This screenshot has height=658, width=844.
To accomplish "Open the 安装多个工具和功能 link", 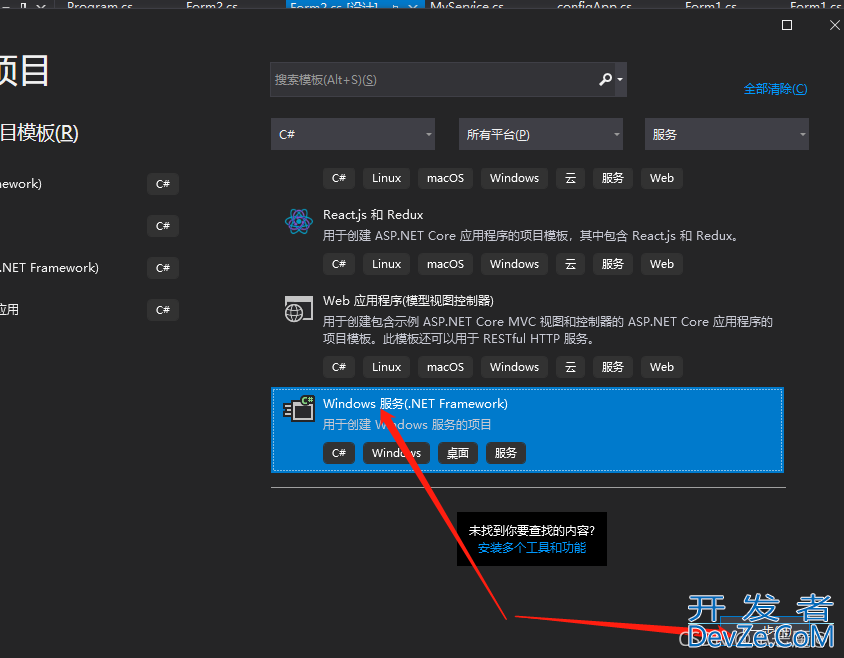I will (x=532, y=548).
